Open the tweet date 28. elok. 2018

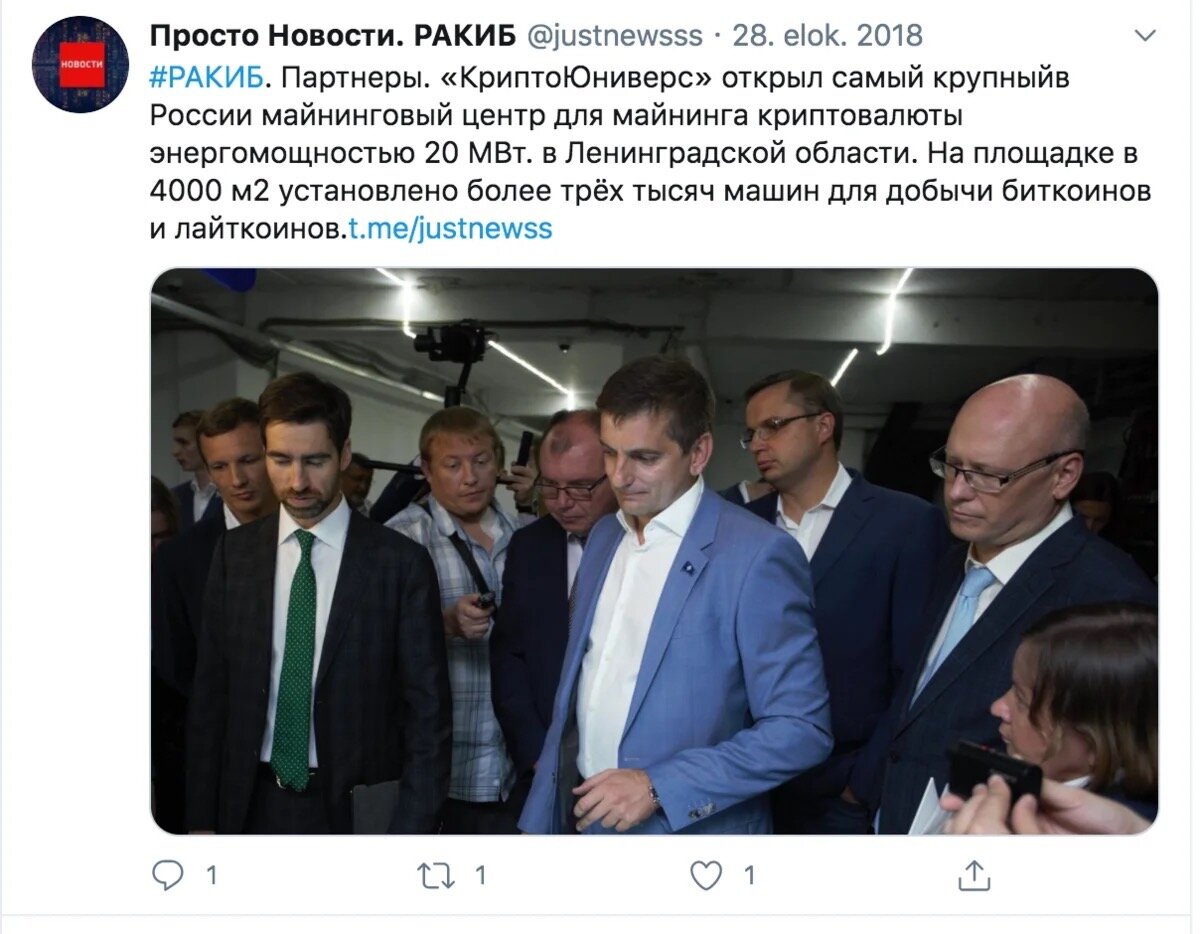[x=828, y=36]
